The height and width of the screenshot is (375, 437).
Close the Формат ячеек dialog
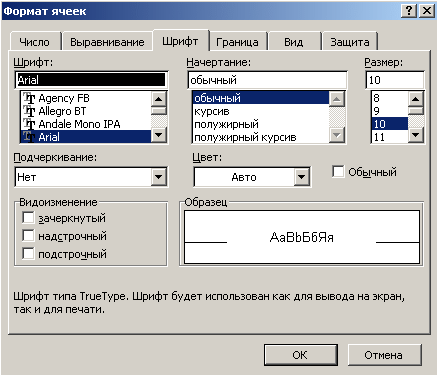[426, 11]
